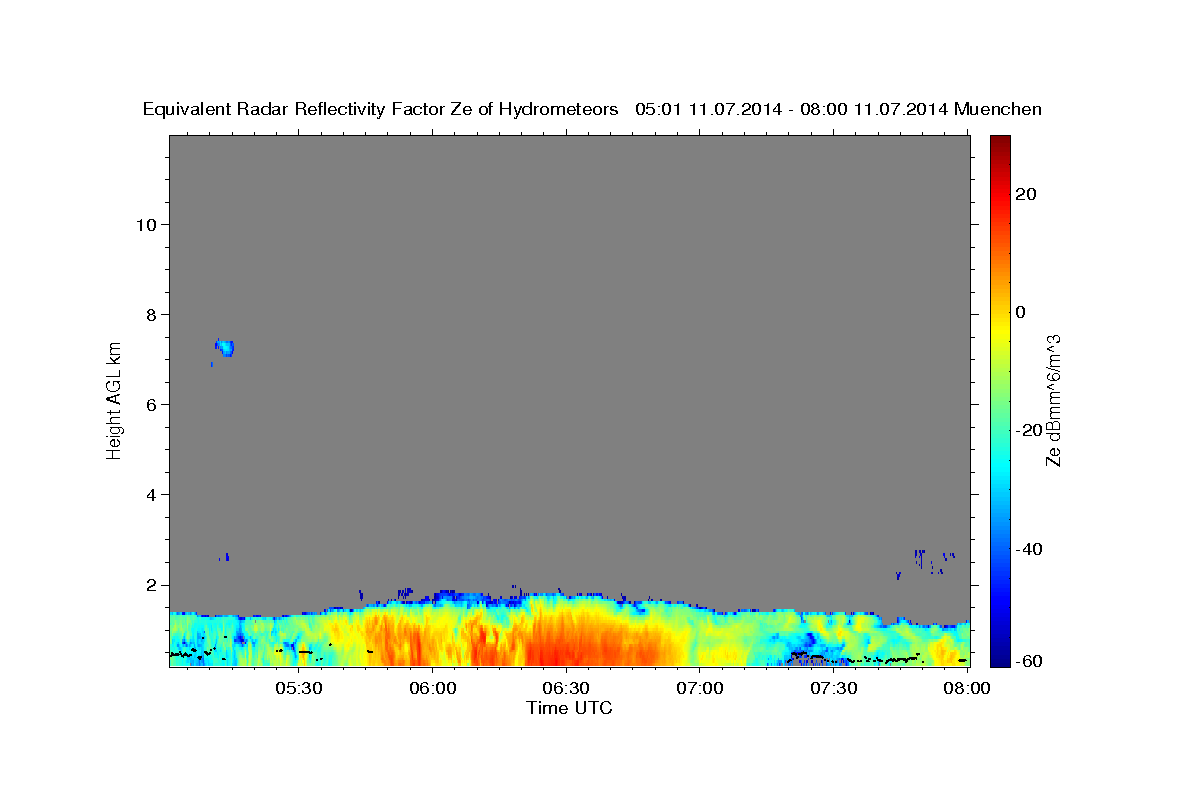
Task: Click the colorbar value 20
Action: click(1027, 194)
